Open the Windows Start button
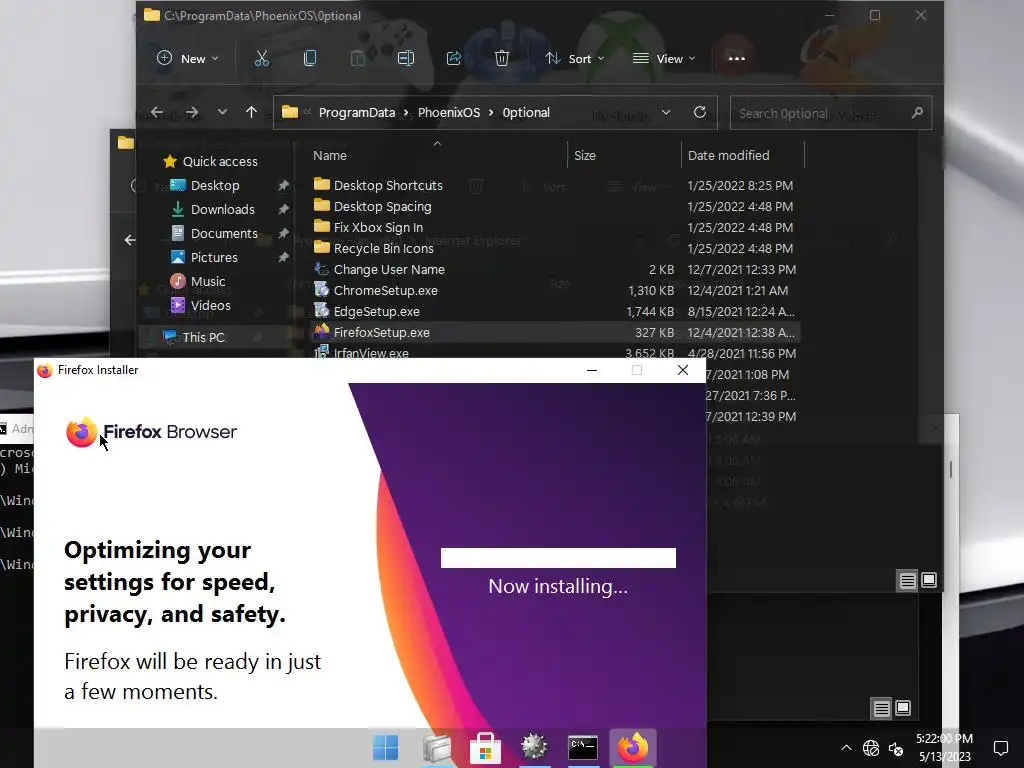 coord(385,748)
